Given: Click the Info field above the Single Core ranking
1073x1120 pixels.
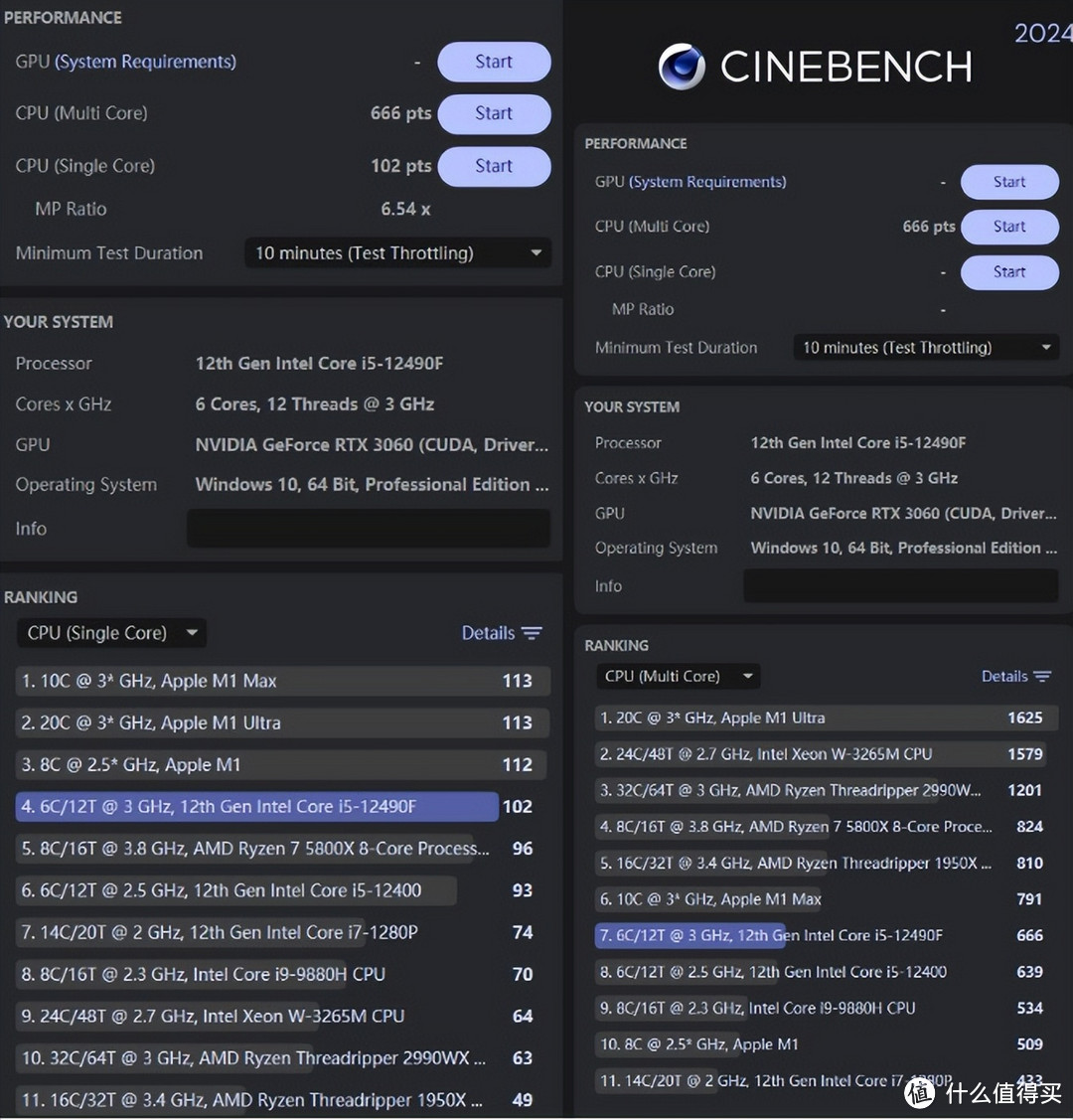Looking at the screenshot, I should [x=368, y=529].
